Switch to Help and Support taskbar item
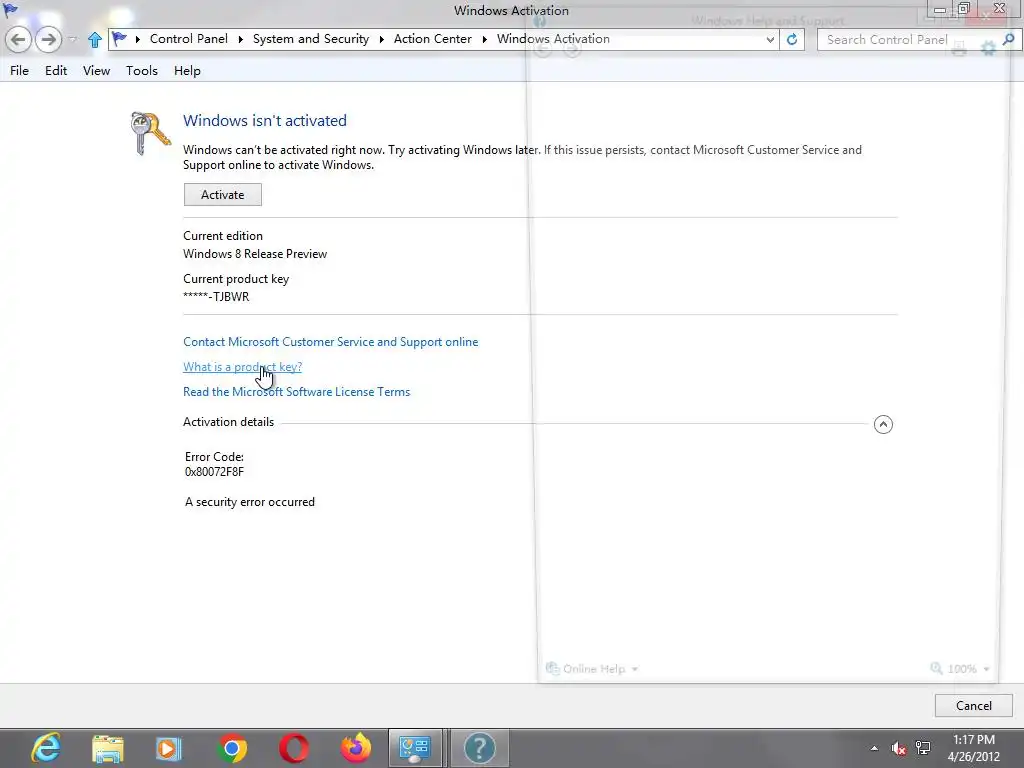The height and width of the screenshot is (768, 1024). [x=480, y=748]
